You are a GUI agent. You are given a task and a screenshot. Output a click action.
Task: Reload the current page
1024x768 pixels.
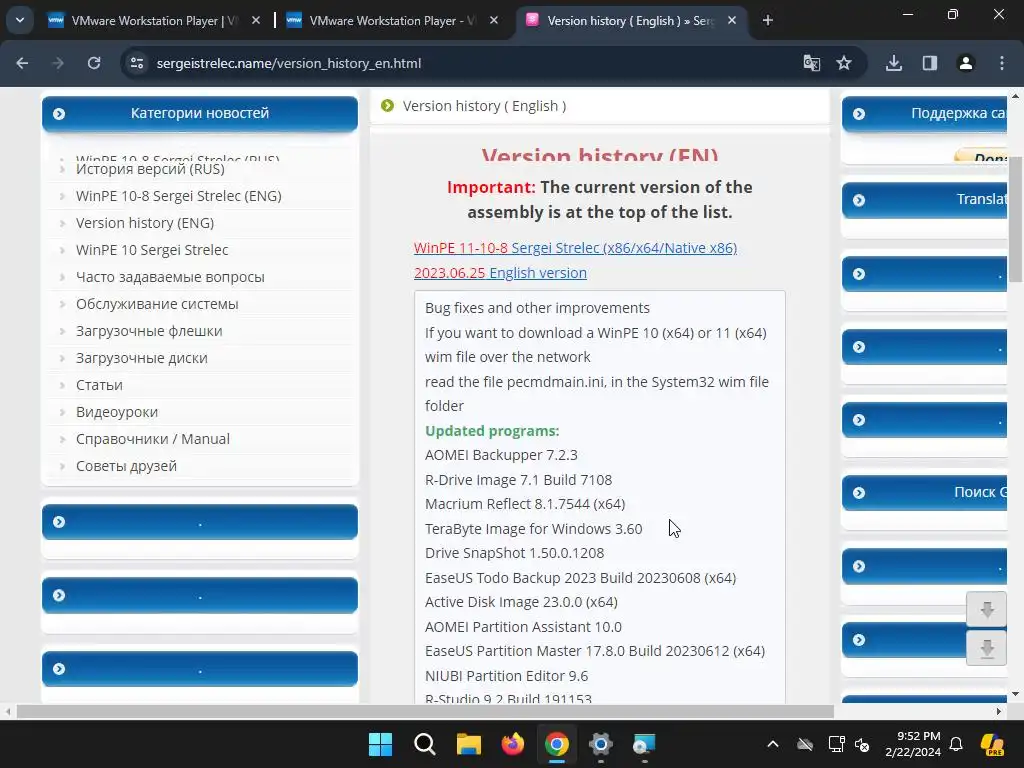pyautogui.click(x=94, y=63)
